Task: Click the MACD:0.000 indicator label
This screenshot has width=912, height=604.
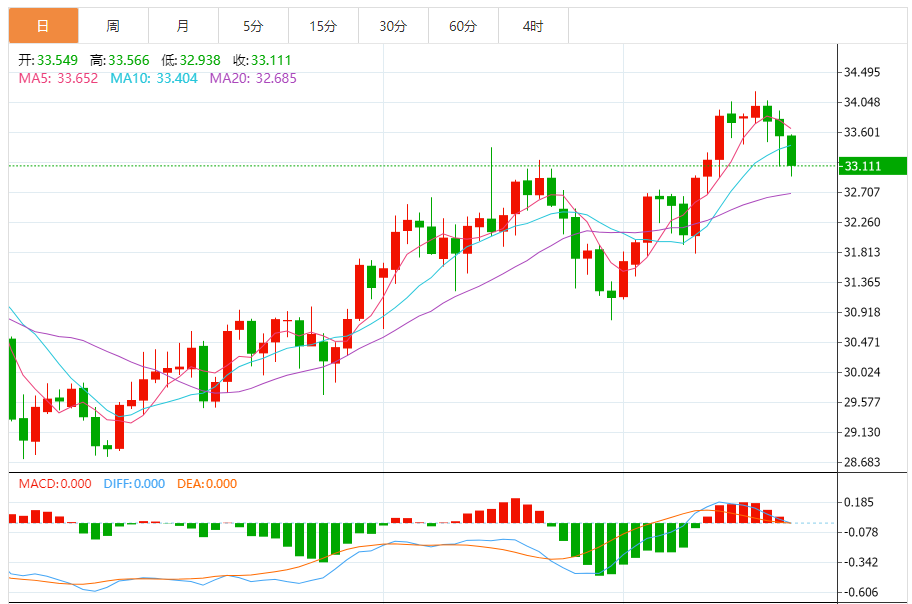Action: [x=55, y=484]
